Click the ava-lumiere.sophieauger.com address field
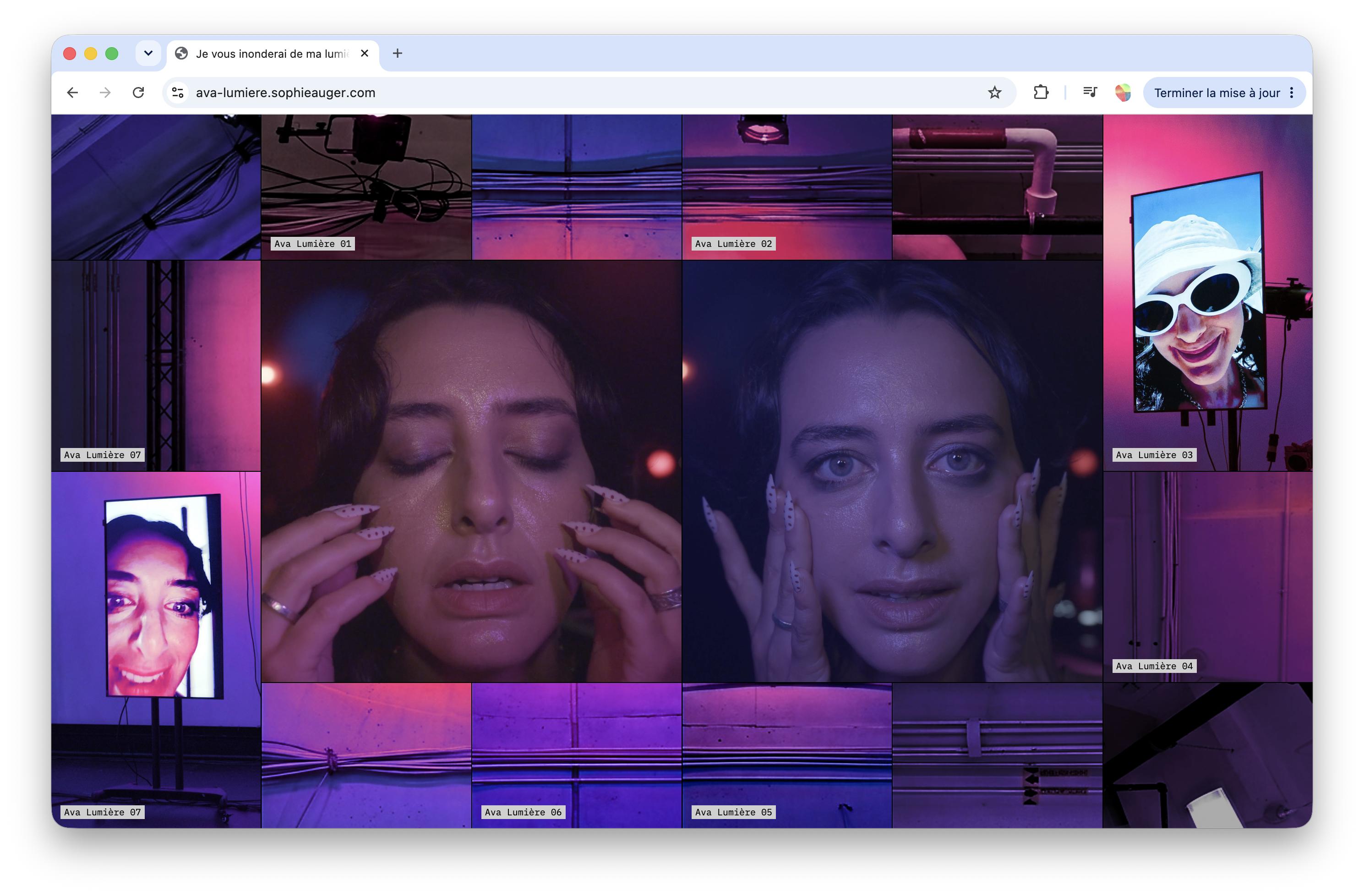1364x896 pixels. (x=573, y=92)
